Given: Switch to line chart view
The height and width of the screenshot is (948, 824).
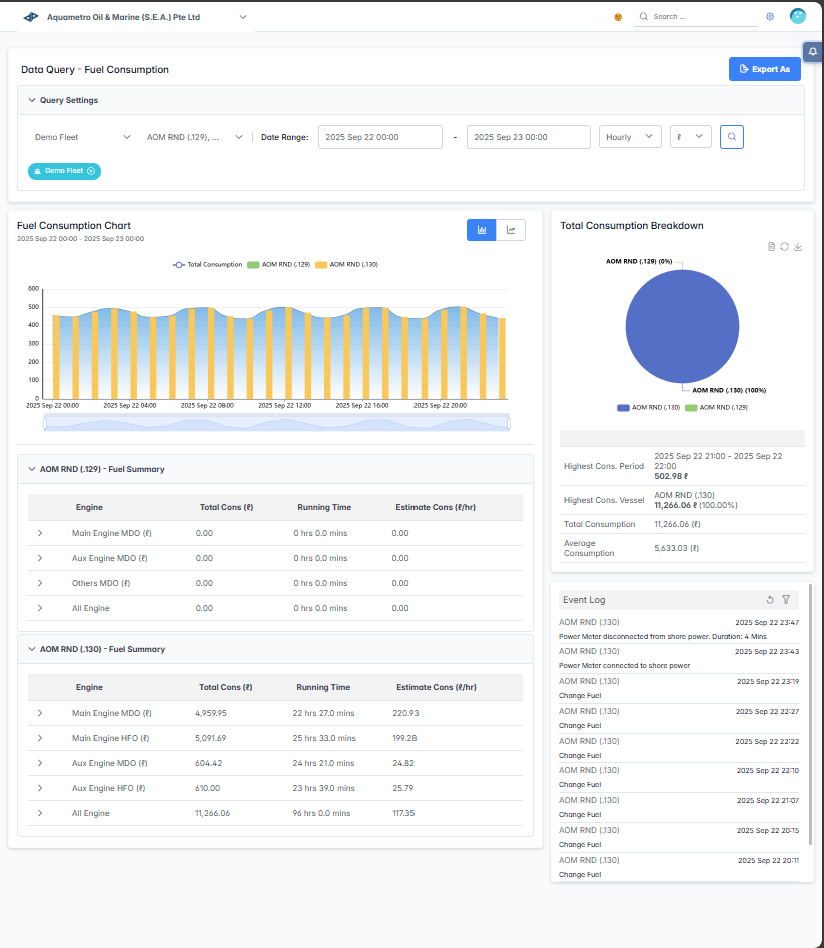Looking at the screenshot, I should tap(511, 230).
